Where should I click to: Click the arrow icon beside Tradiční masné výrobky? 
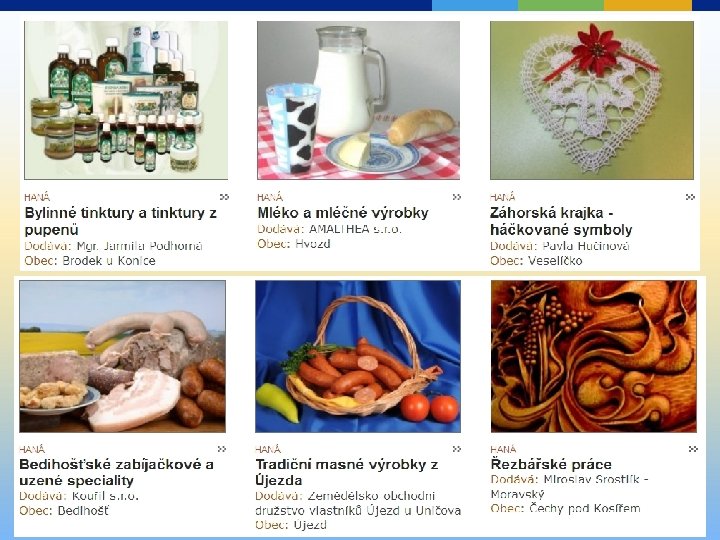[x=456, y=449]
